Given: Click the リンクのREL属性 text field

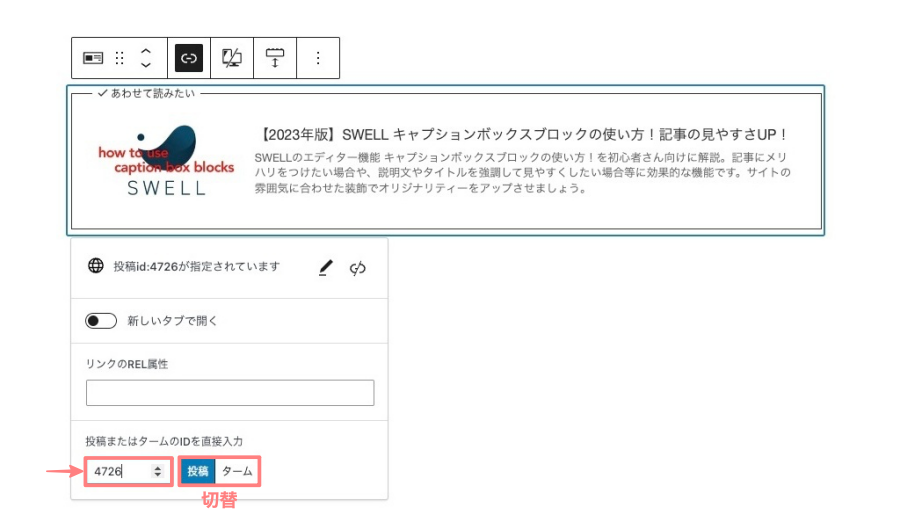Looking at the screenshot, I should (230, 392).
